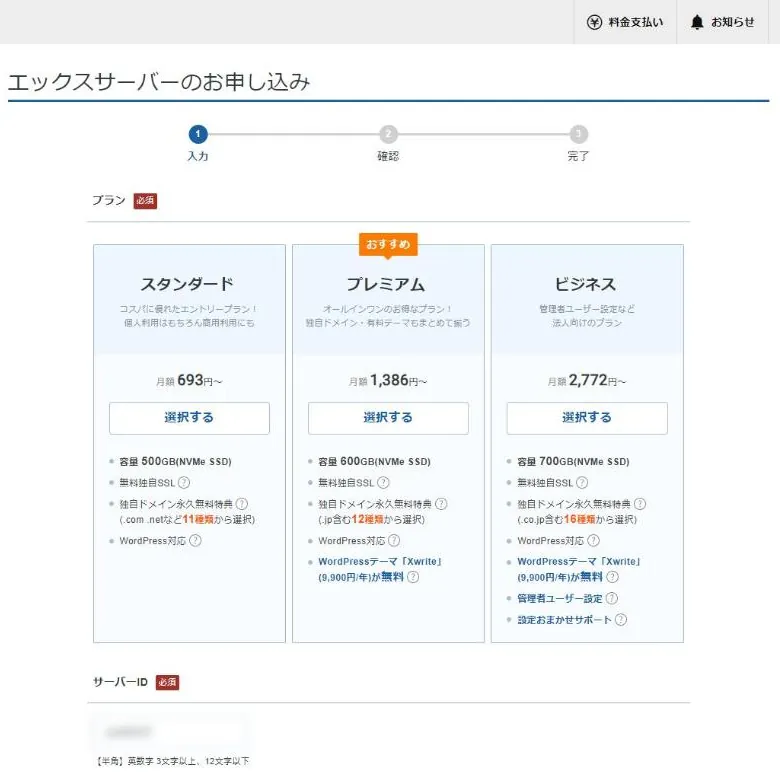Click the 月額 1,386円 price
The height and width of the screenshot is (780, 780).
(388, 381)
